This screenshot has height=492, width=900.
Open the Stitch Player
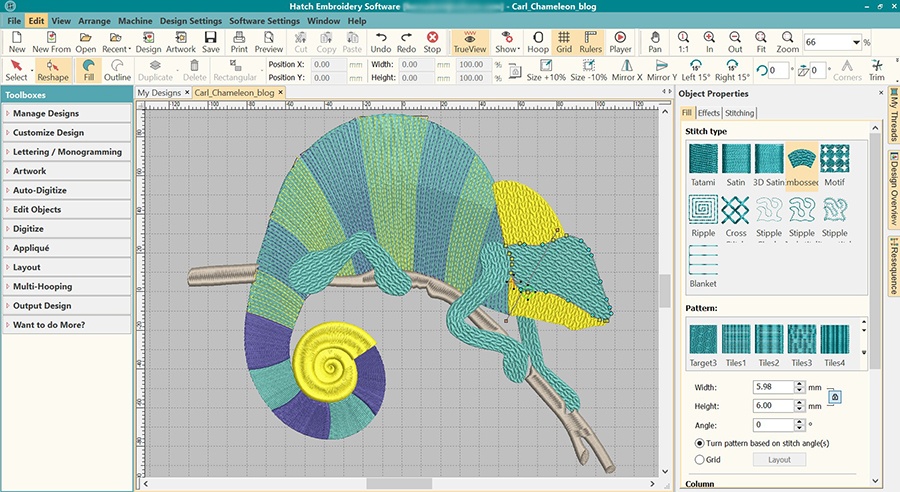point(620,42)
